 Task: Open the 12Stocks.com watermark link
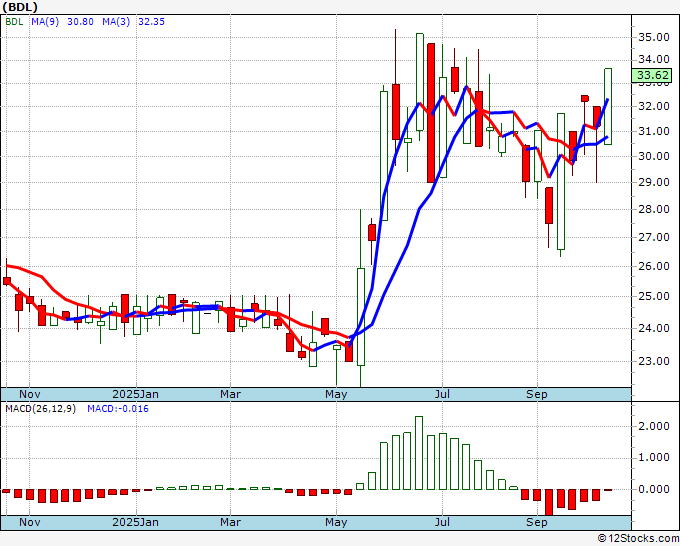(636, 538)
